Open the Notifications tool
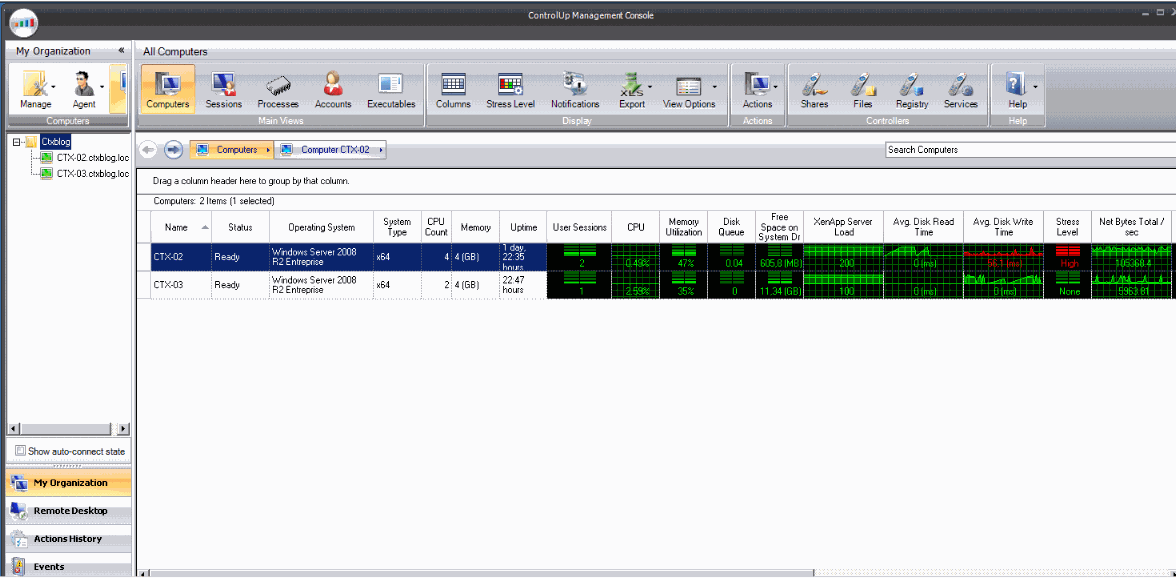This screenshot has width=1176, height=578. (x=575, y=89)
